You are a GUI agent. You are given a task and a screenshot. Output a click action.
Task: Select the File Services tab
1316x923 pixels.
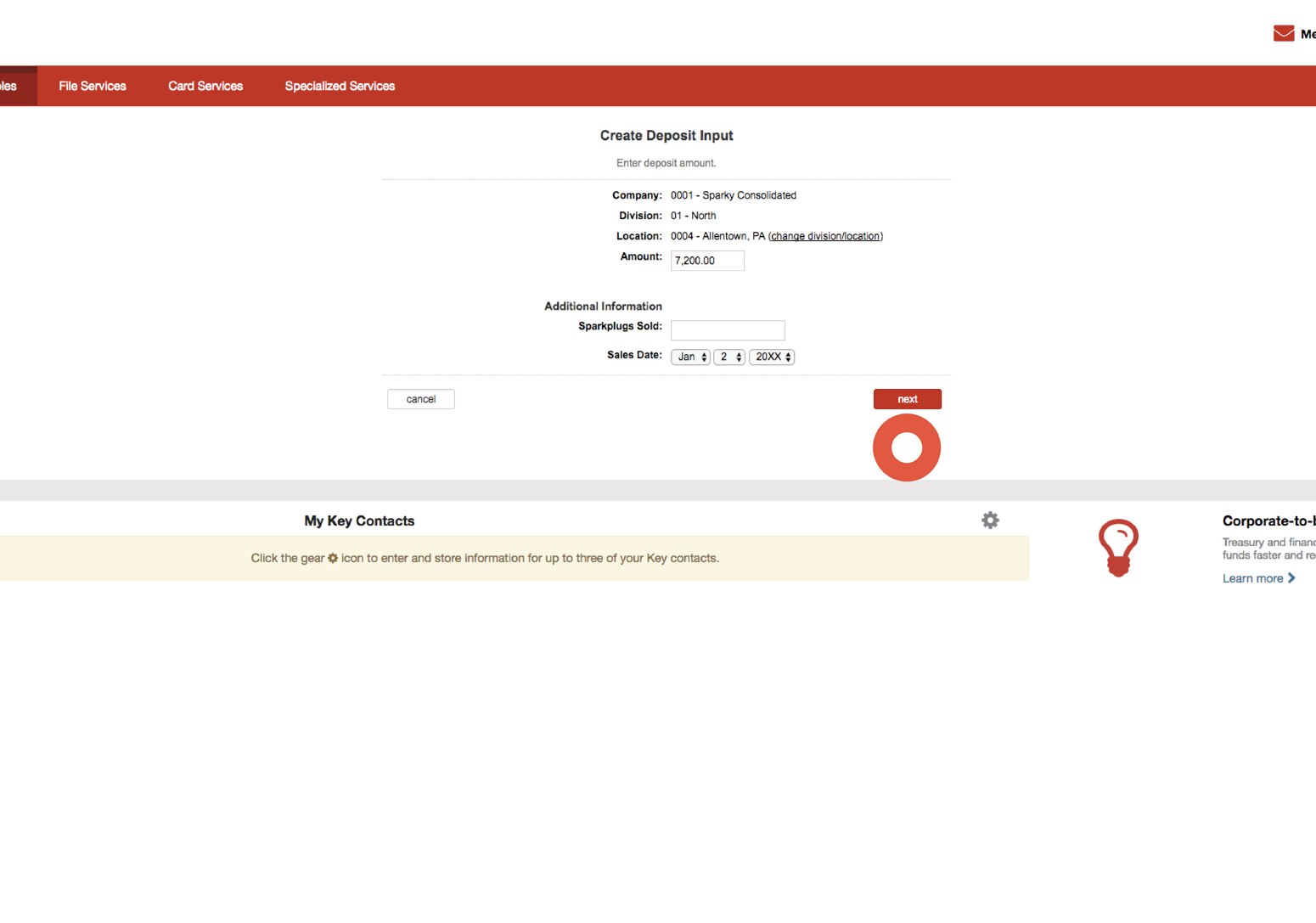click(x=92, y=85)
